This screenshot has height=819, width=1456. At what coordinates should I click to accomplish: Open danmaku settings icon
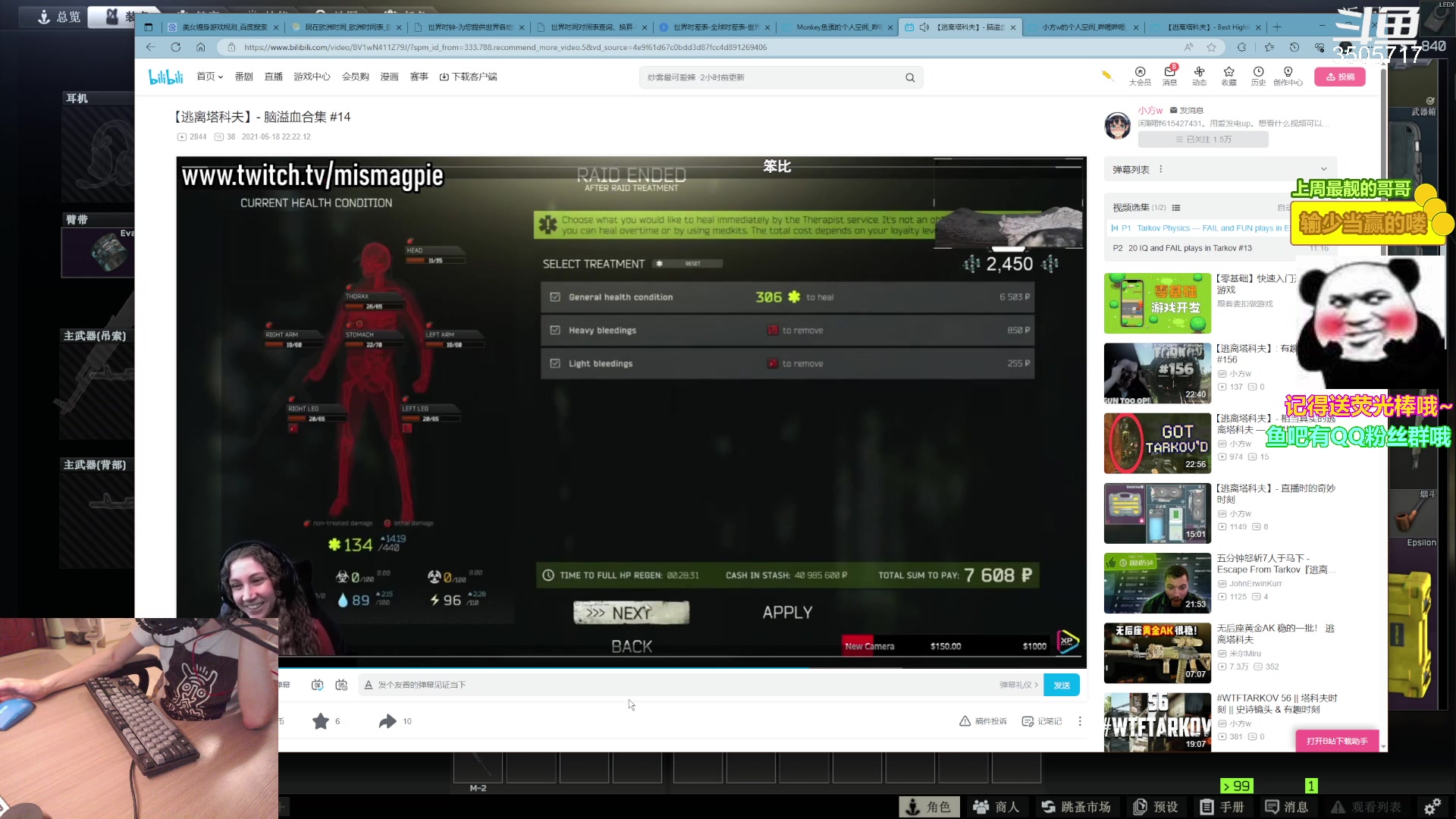point(341,685)
